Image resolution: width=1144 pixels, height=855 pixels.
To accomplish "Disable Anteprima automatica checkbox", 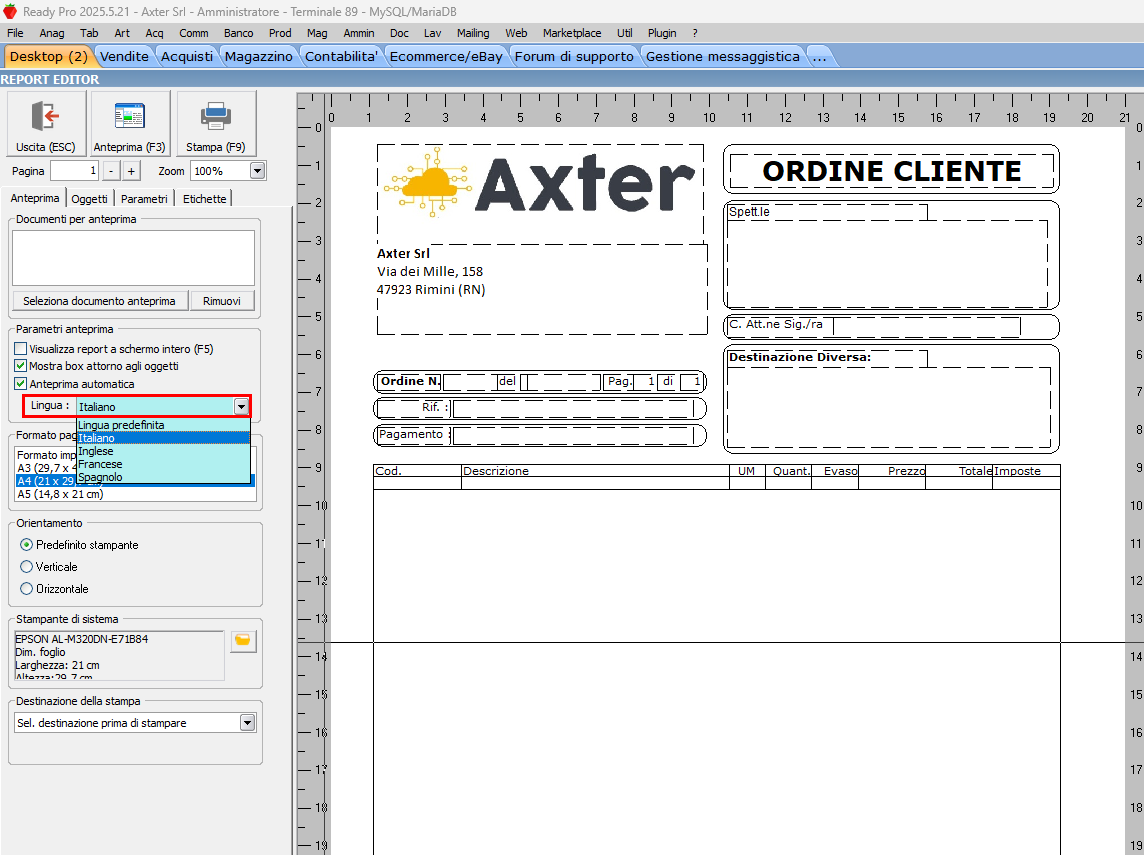I will (21, 384).
